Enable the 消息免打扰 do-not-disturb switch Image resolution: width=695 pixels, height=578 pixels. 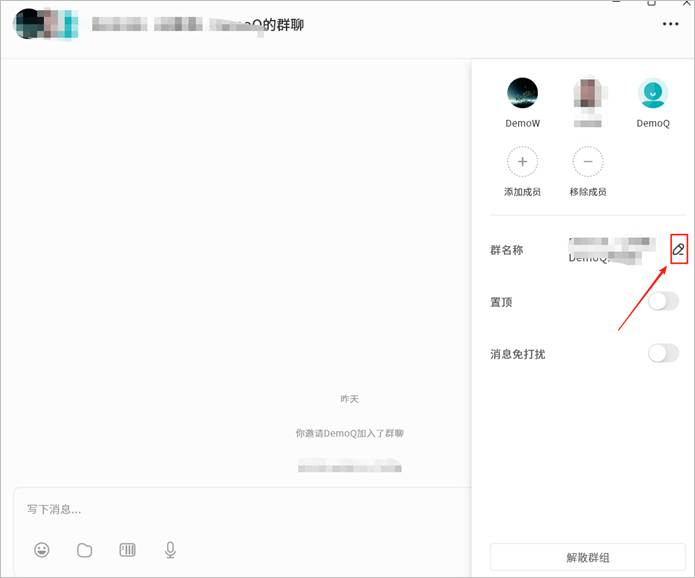pos(663,353)
